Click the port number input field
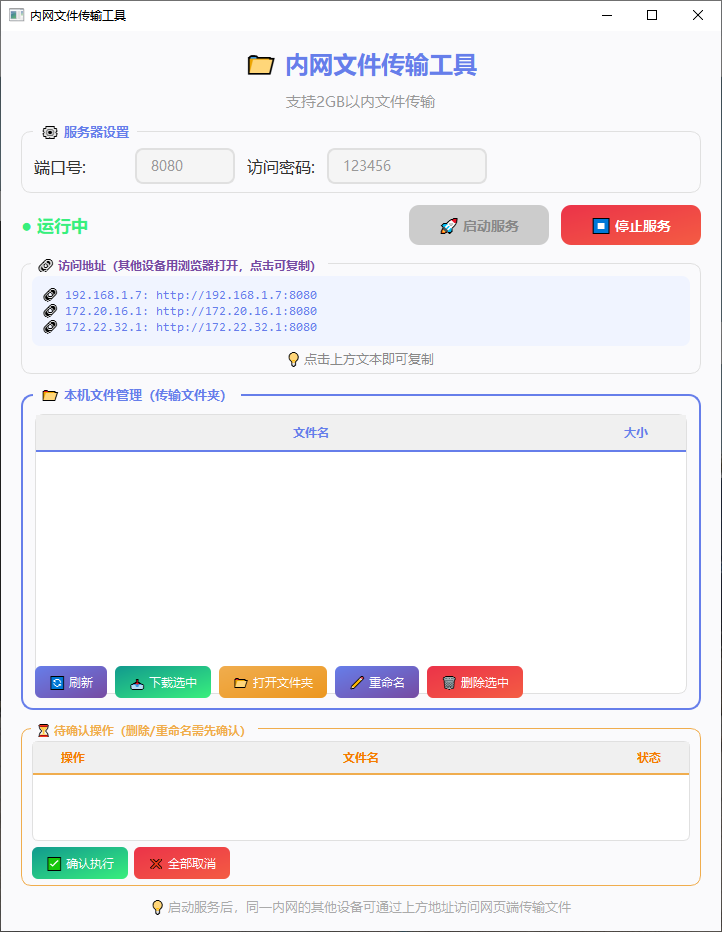722x932 pixels. click(185, 166)
